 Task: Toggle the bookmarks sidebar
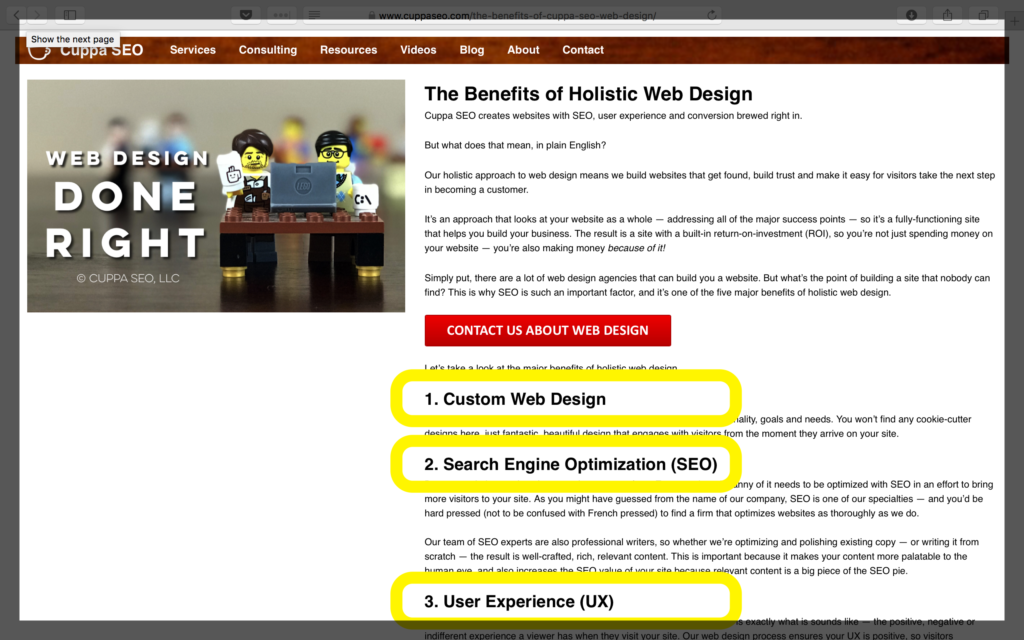(x=70, y=14)
